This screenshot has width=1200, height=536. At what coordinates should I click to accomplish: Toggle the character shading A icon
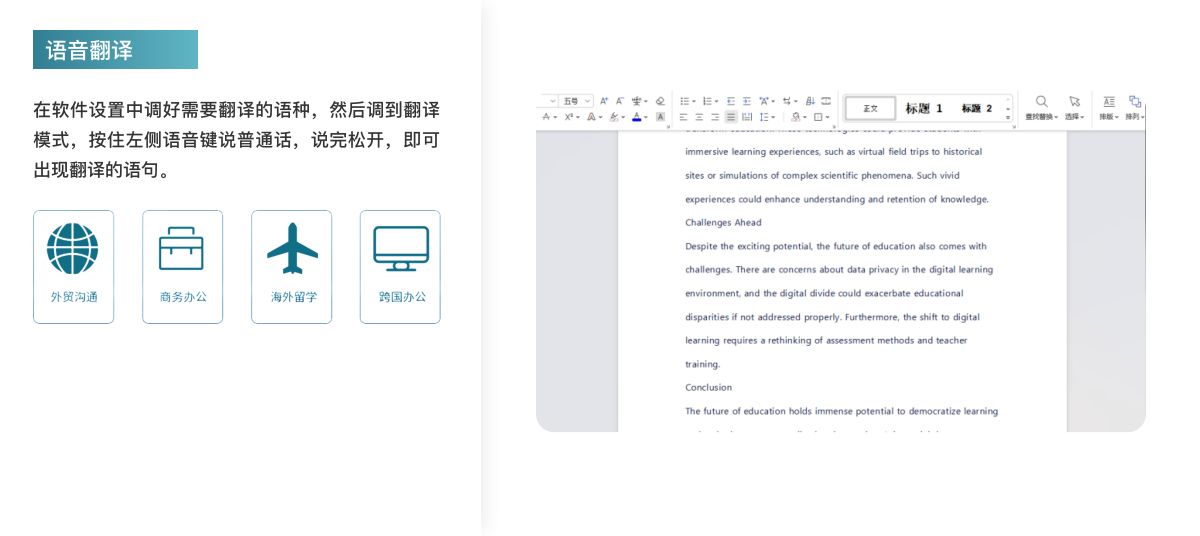(660, 117)
